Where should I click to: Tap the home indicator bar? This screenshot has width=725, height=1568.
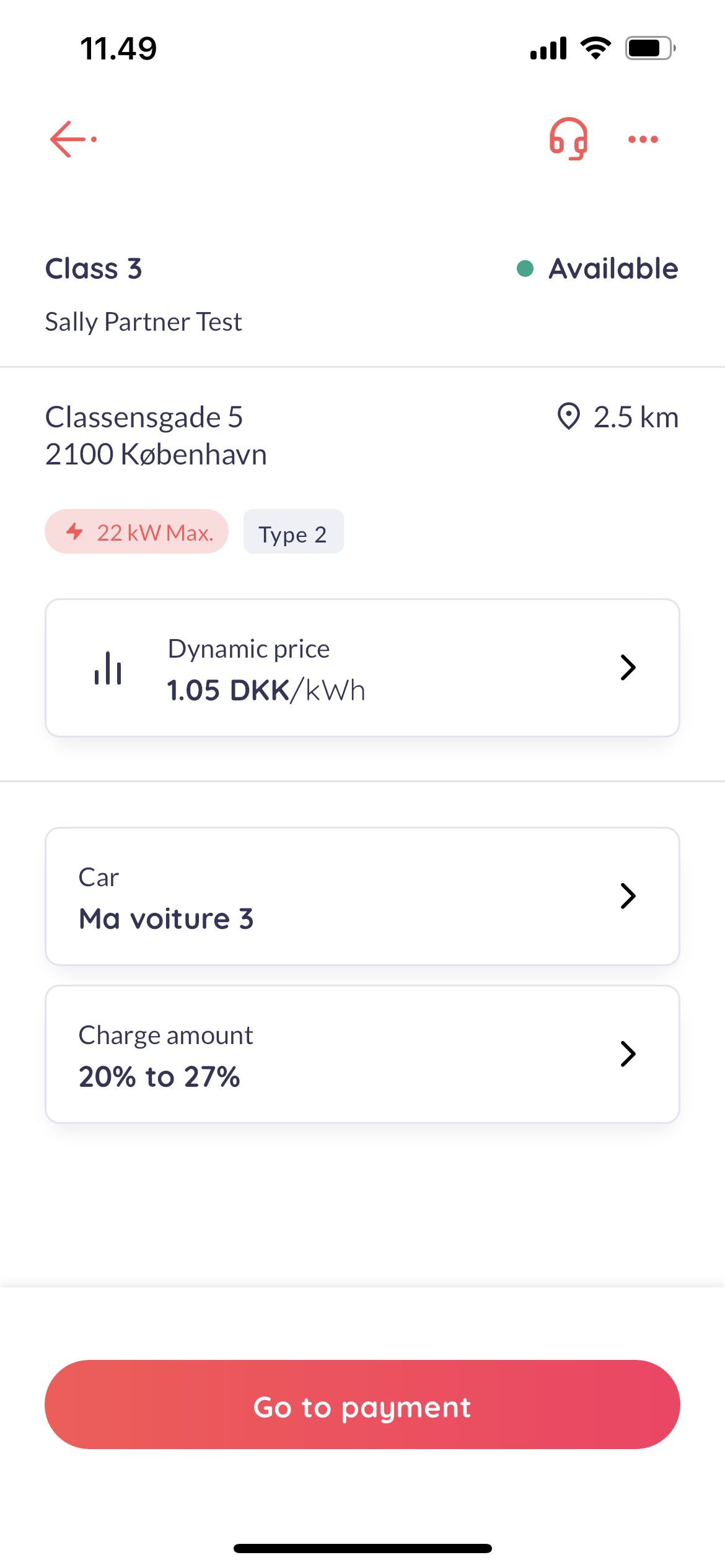point(362,1548)
